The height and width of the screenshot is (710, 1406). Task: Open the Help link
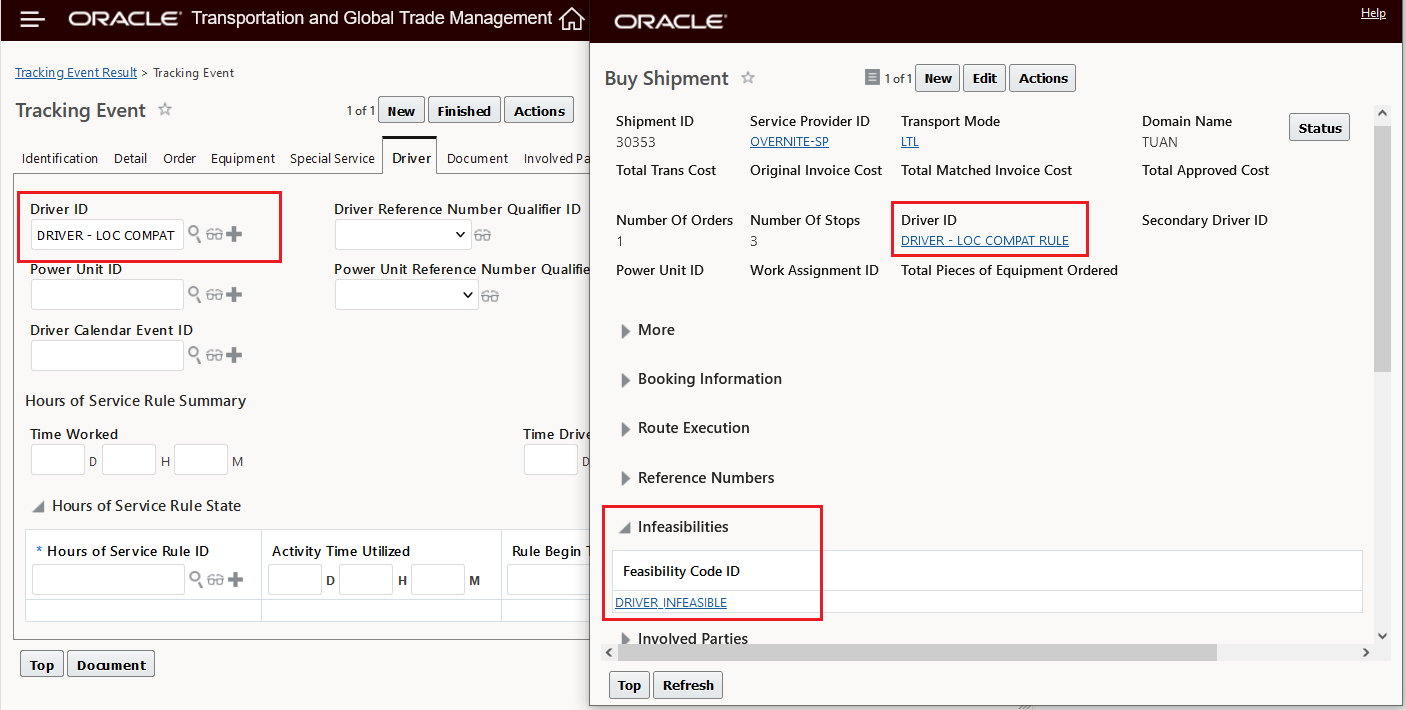[x=1373, y=13]
